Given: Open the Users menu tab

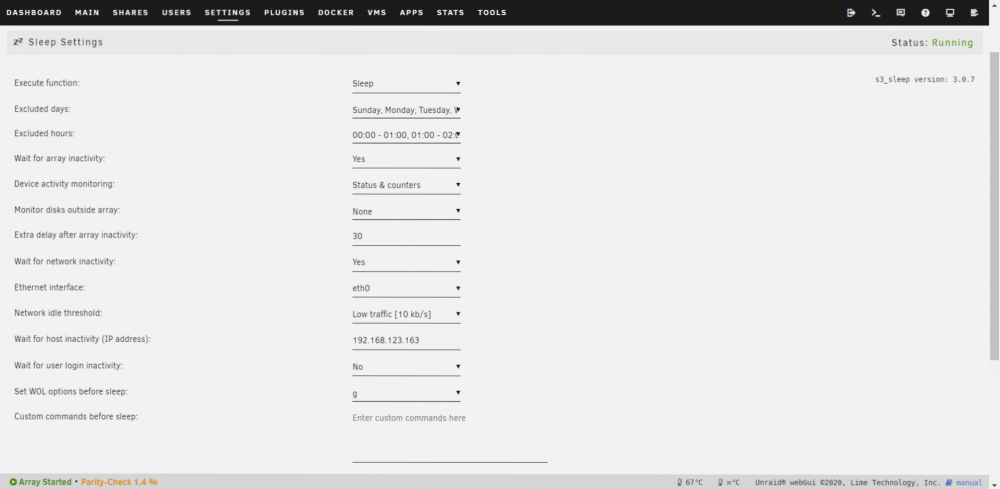Looking at the screenshot, I should pos(177,13).
